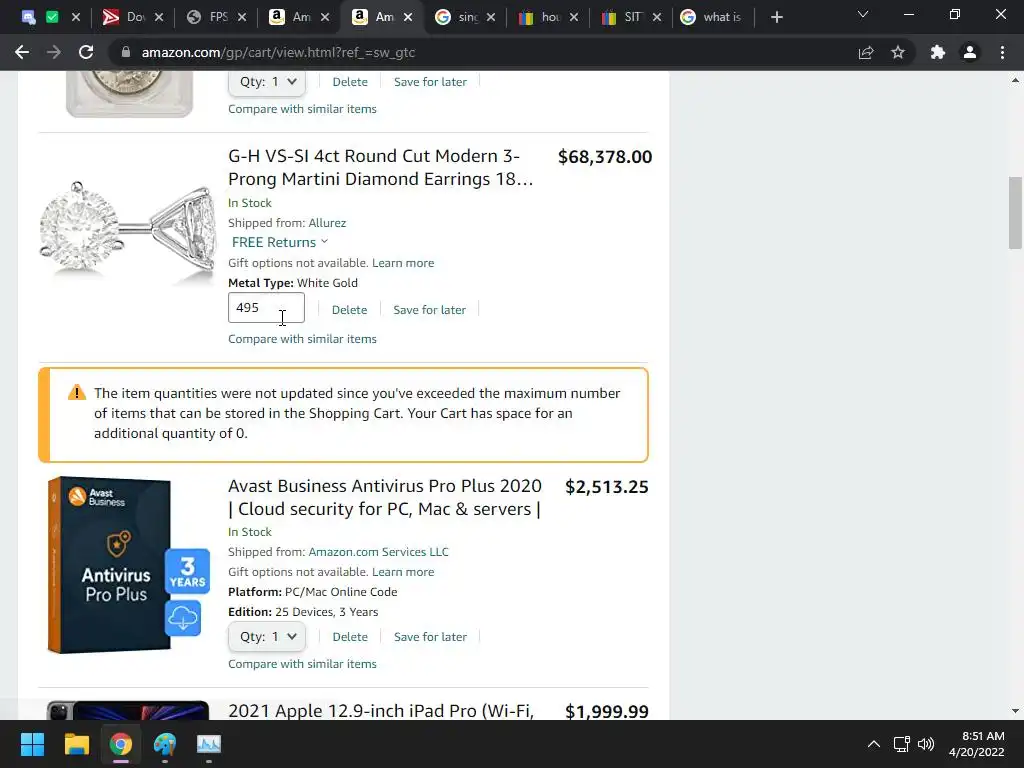Open the Amazon.com Services LLC seller link
1024x768 pixels.
[379, 552]
